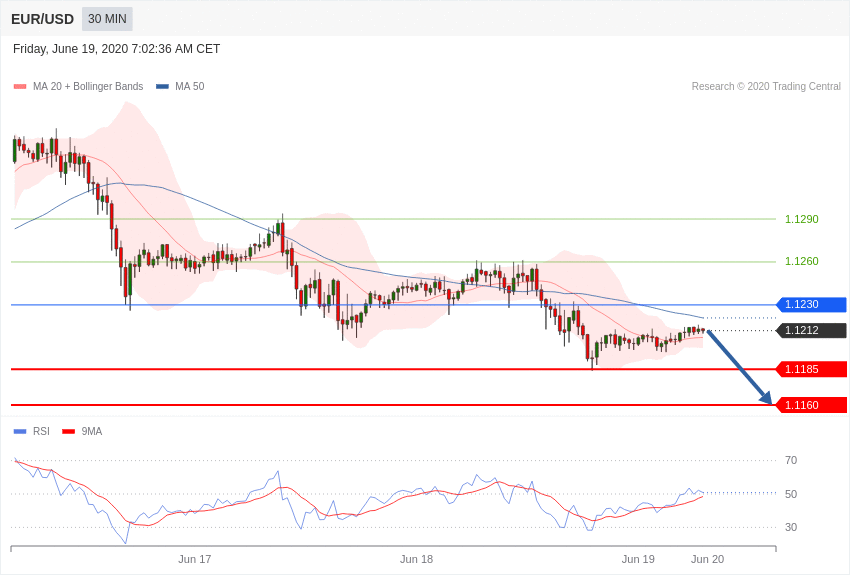The height and width of the screenshot is (576, 850).
Task: Click the Jun 19 date axis label
Action: (x=638, y=559)
